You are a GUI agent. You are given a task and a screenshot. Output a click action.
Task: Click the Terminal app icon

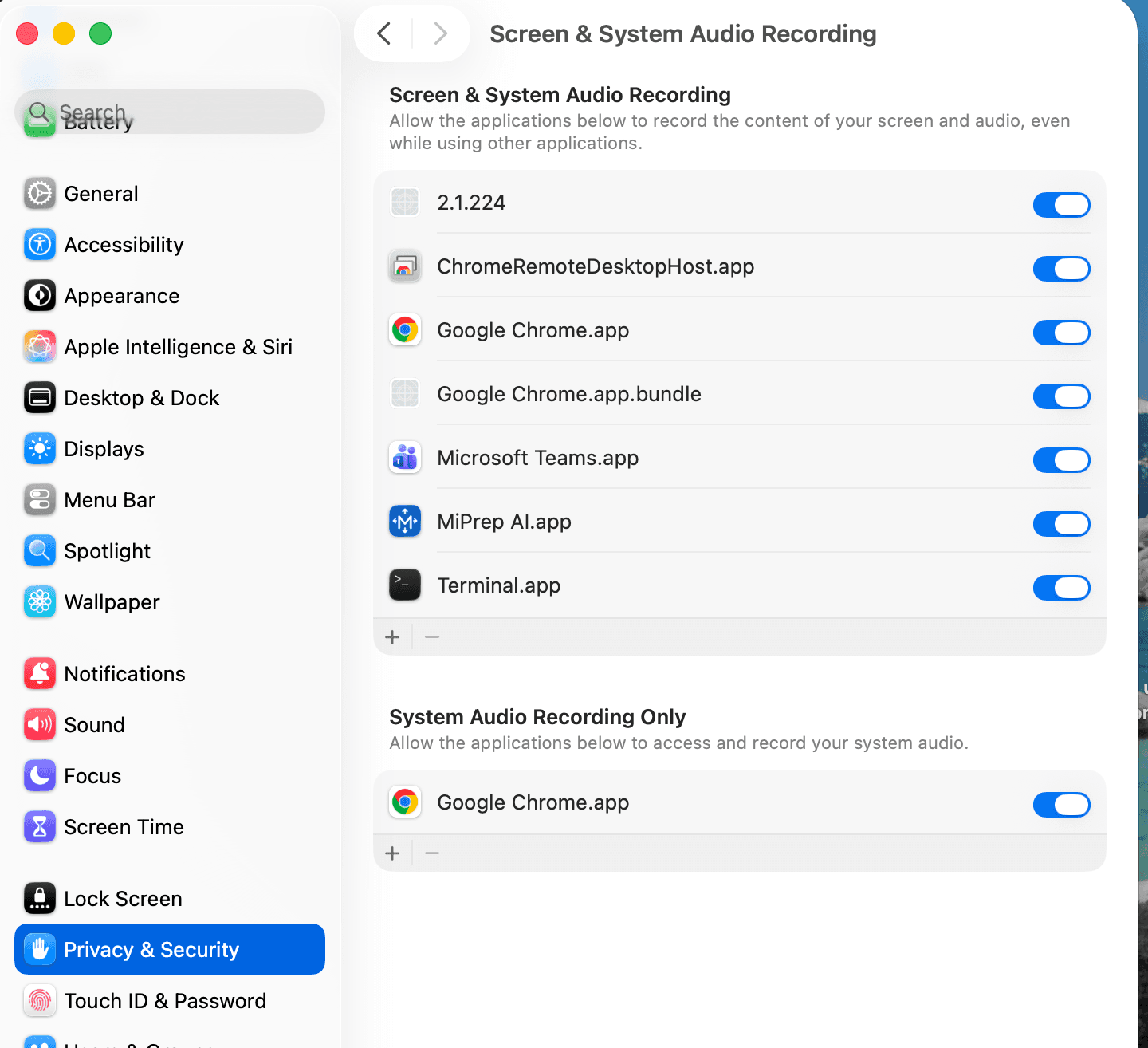(405, 585)
